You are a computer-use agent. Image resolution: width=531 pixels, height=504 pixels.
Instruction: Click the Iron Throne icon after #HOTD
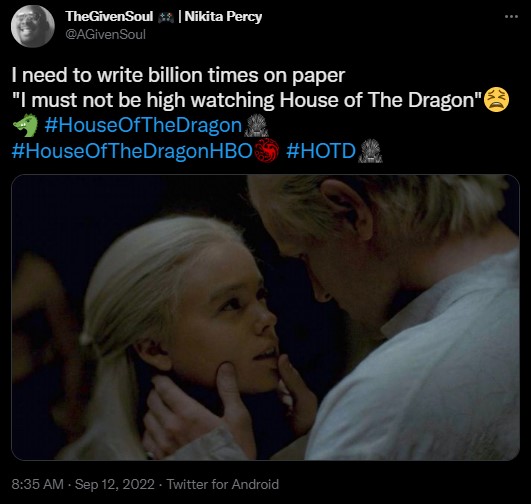click(x=370, y=151)
